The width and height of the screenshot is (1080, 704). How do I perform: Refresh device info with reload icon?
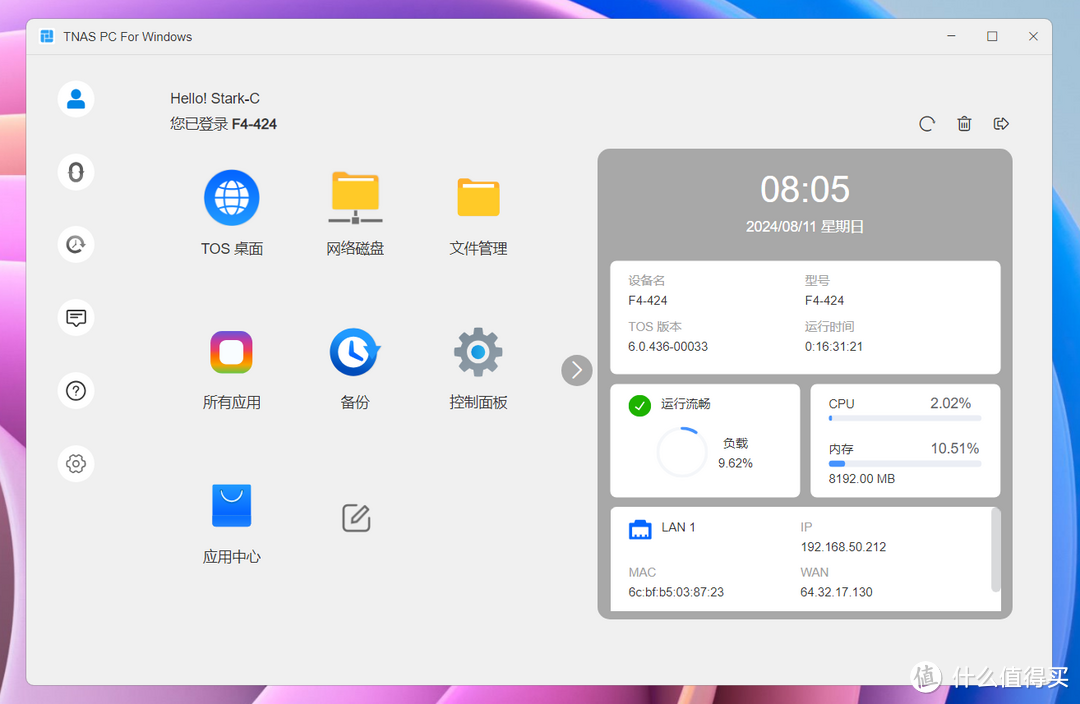click(927, 124)
